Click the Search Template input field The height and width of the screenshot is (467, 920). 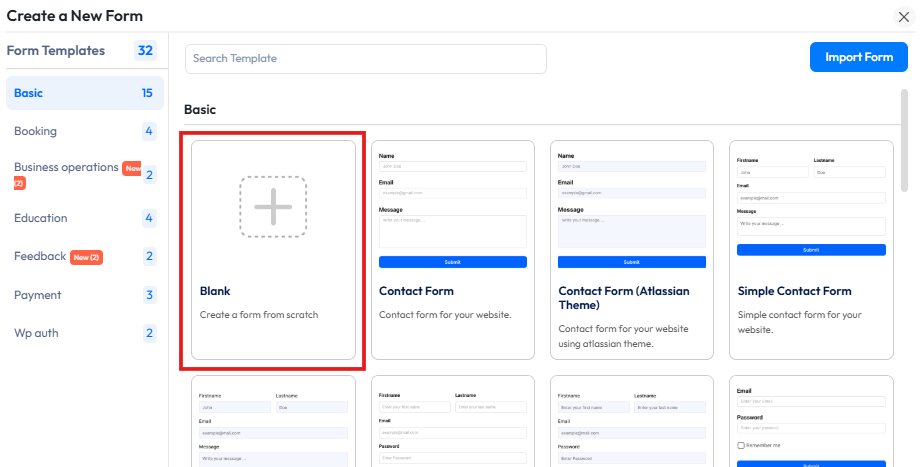pyautogui.click(x=365, y=59)
